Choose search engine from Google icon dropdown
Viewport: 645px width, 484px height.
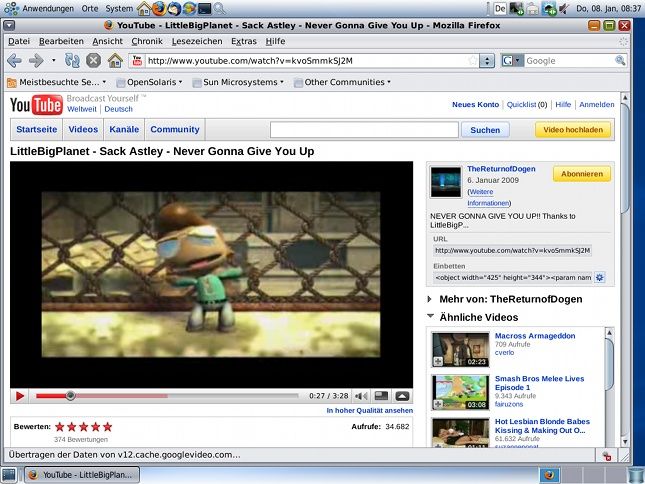[511, 61]
